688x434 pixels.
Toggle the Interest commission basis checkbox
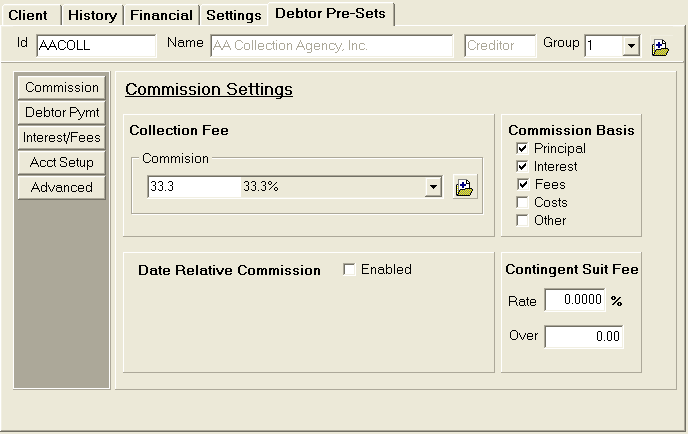[522, 166]
